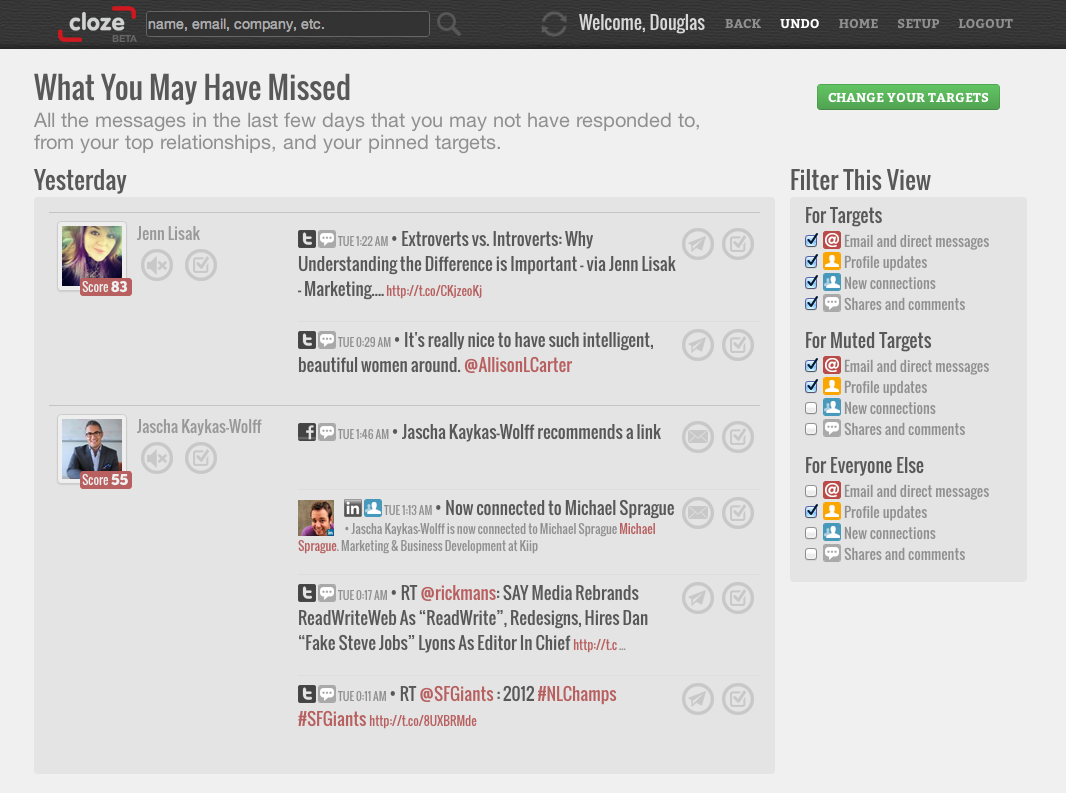The image size is (1066, 793).
Task: Click UNDO in the top bar
Action: pos(800,24)
